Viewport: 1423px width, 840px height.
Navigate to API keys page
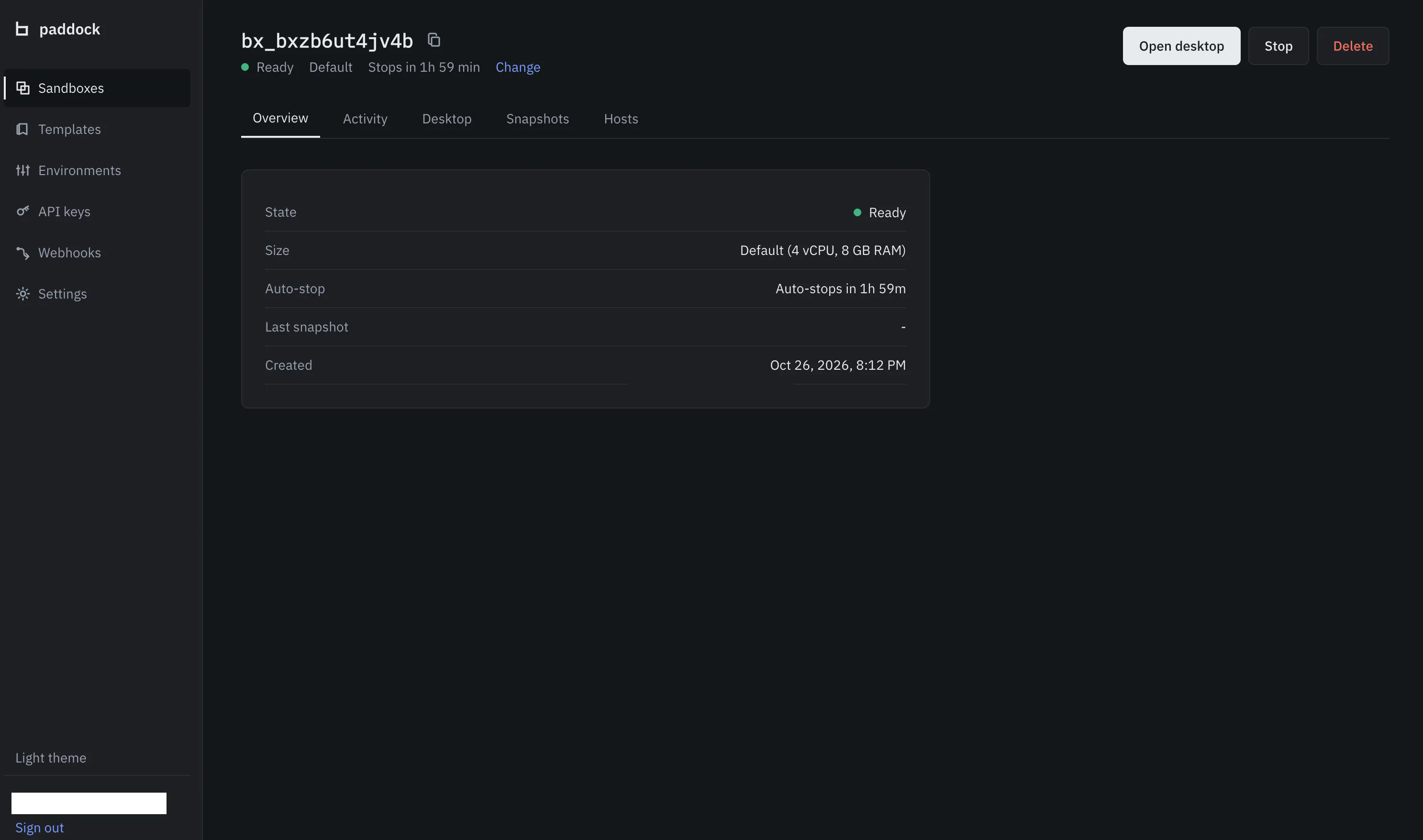pyautogui.click(x=97, y=211)
